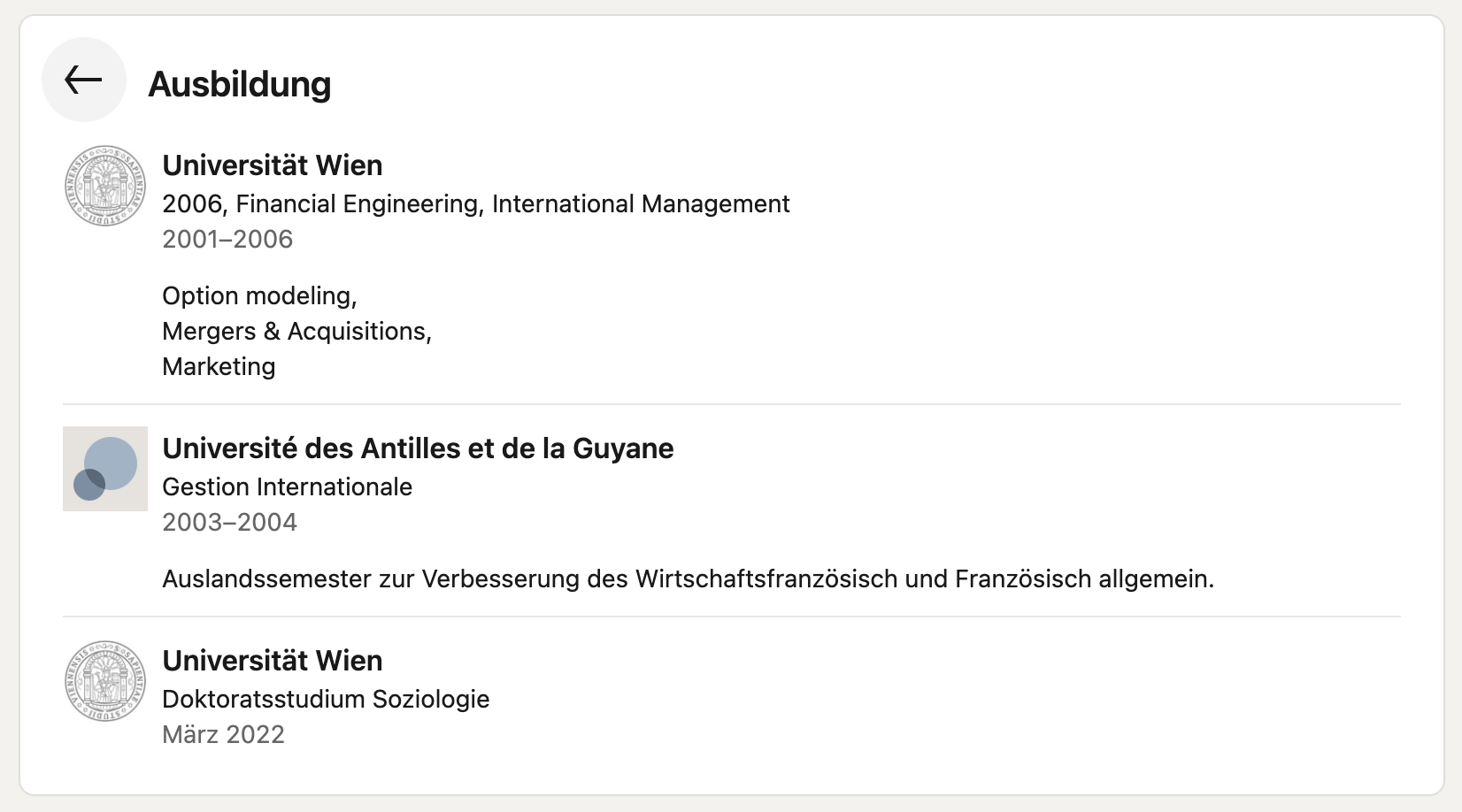This screenshot has height=812, width=1462.
Task: Click the Marketing description line
Action: coord(219,366)
